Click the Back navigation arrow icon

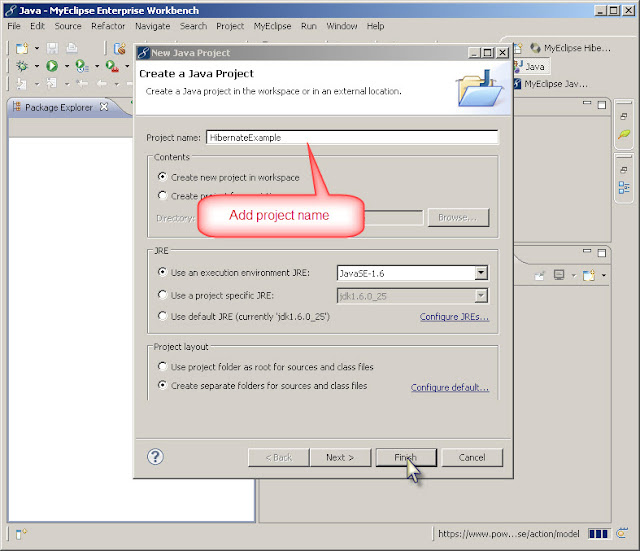102,84
